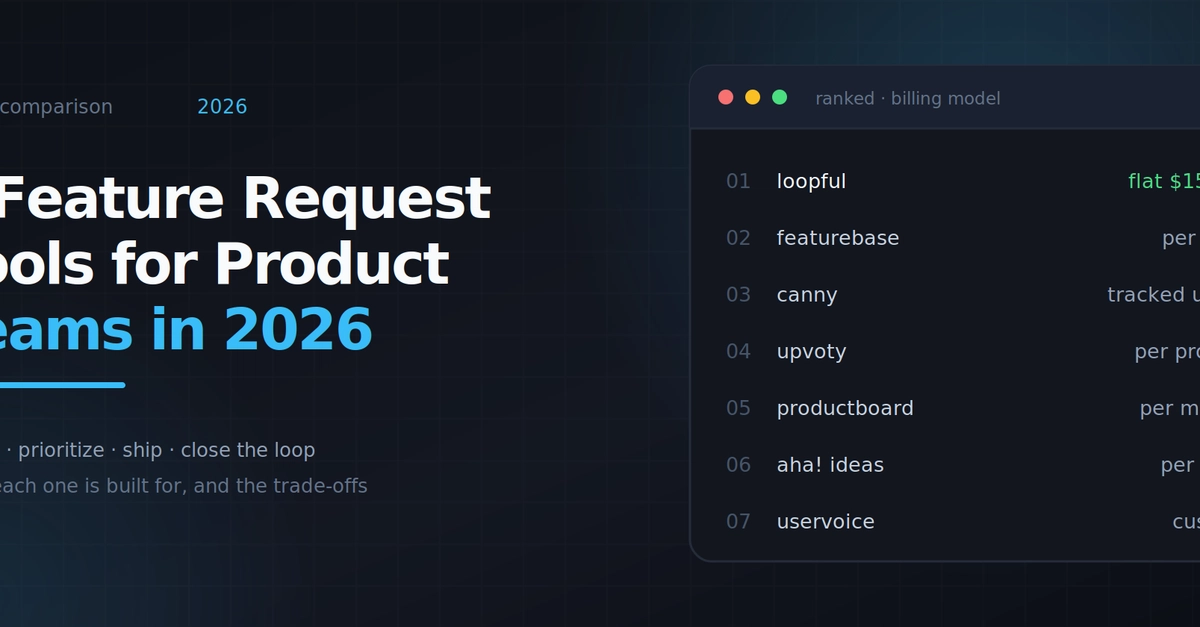Click the red window dot
Screen dimensions: 1200x627
(726, 97)
